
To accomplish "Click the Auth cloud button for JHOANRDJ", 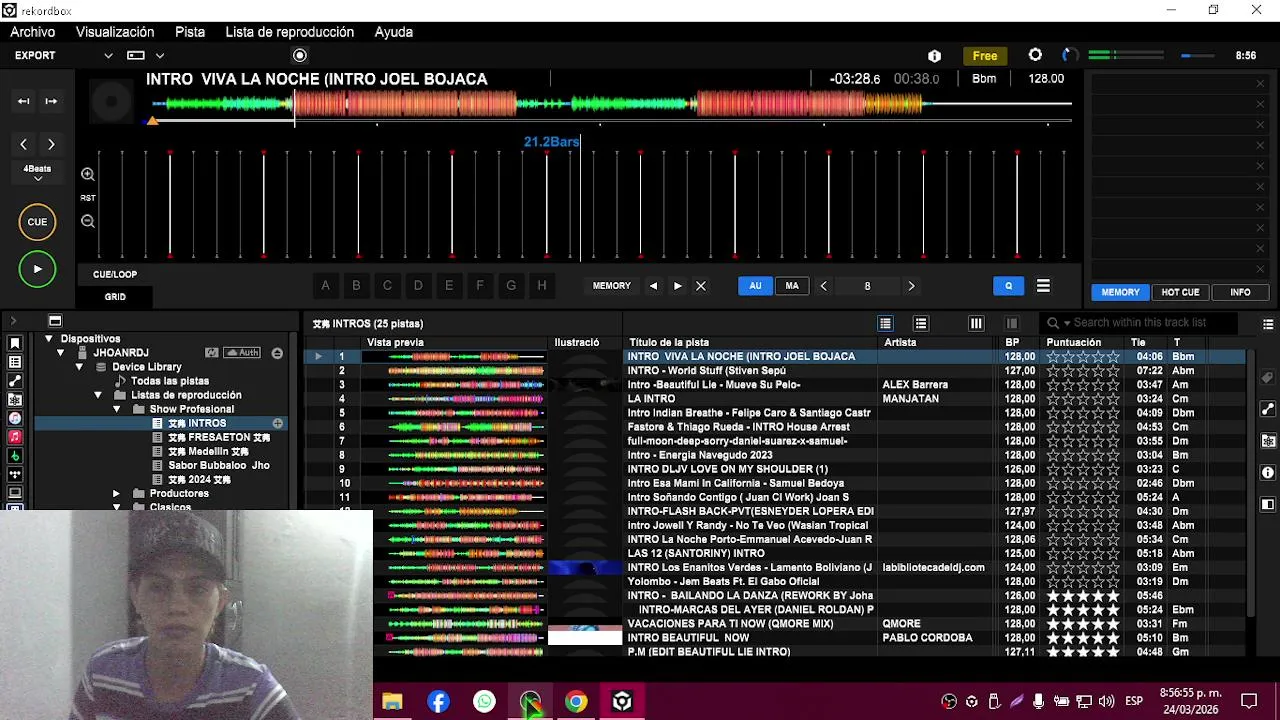I will (242, 353).
